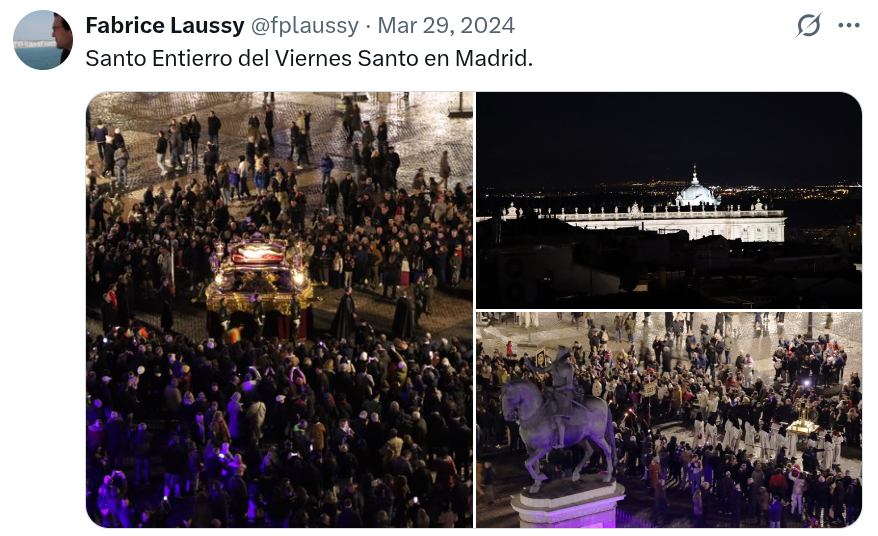Click the Grok explain-post icon
This screenshot has height=536, width=878.
tap(808, 25)
